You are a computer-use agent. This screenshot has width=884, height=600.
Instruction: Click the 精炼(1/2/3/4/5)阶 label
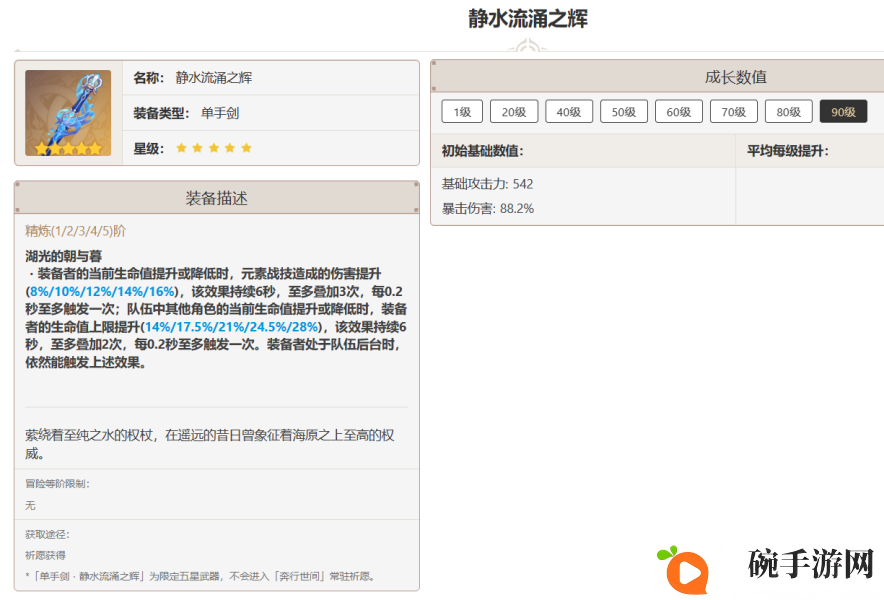76,231
